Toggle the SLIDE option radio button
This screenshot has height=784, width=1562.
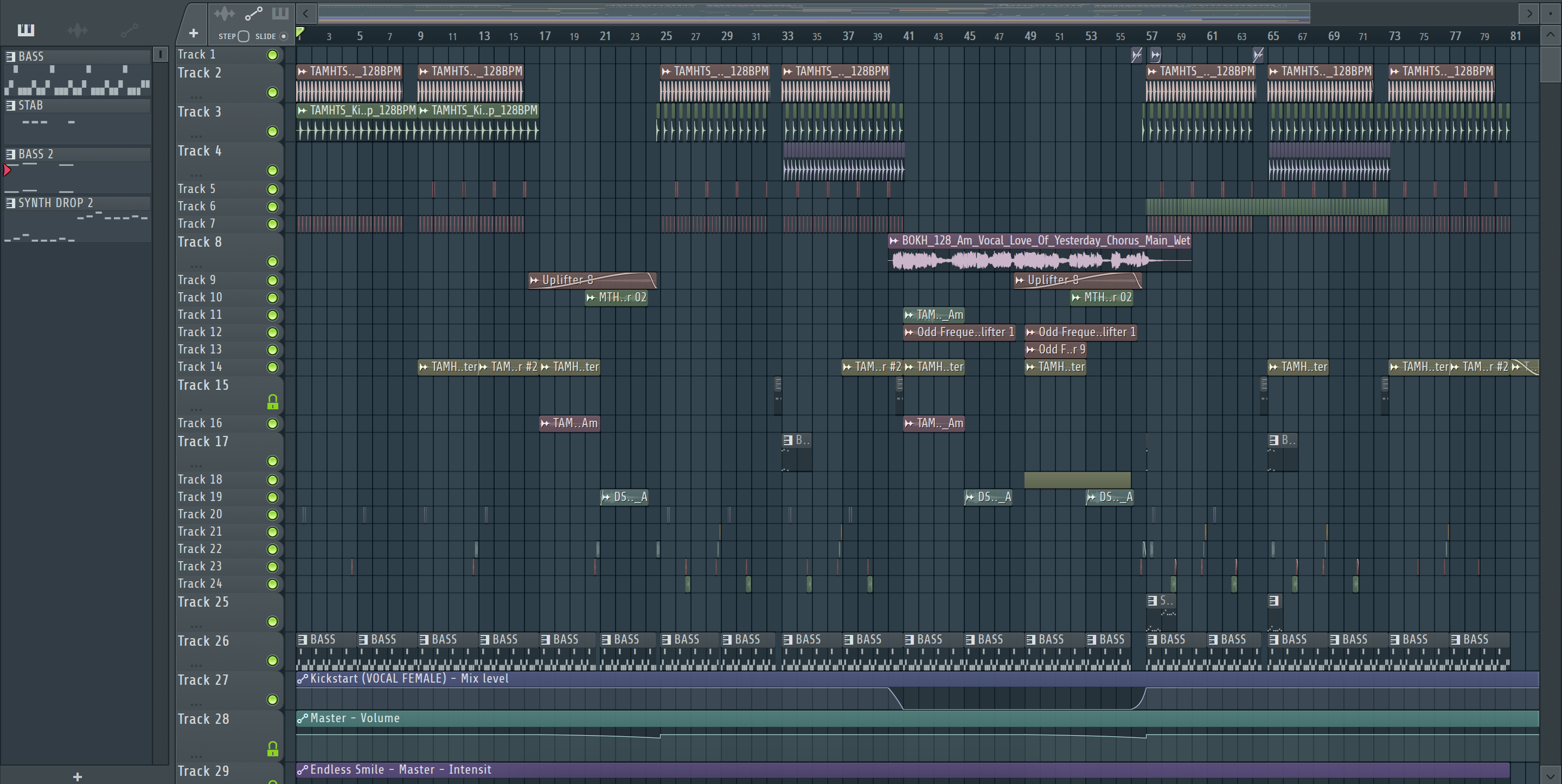click(x=283, y=36)
